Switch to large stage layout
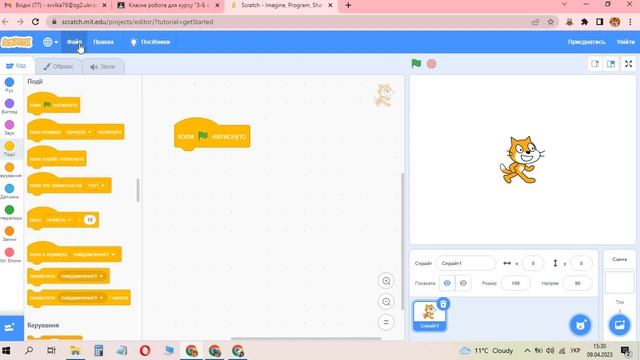Image resolution: width=640 pixels, height=360 pixels. [611, 64]
